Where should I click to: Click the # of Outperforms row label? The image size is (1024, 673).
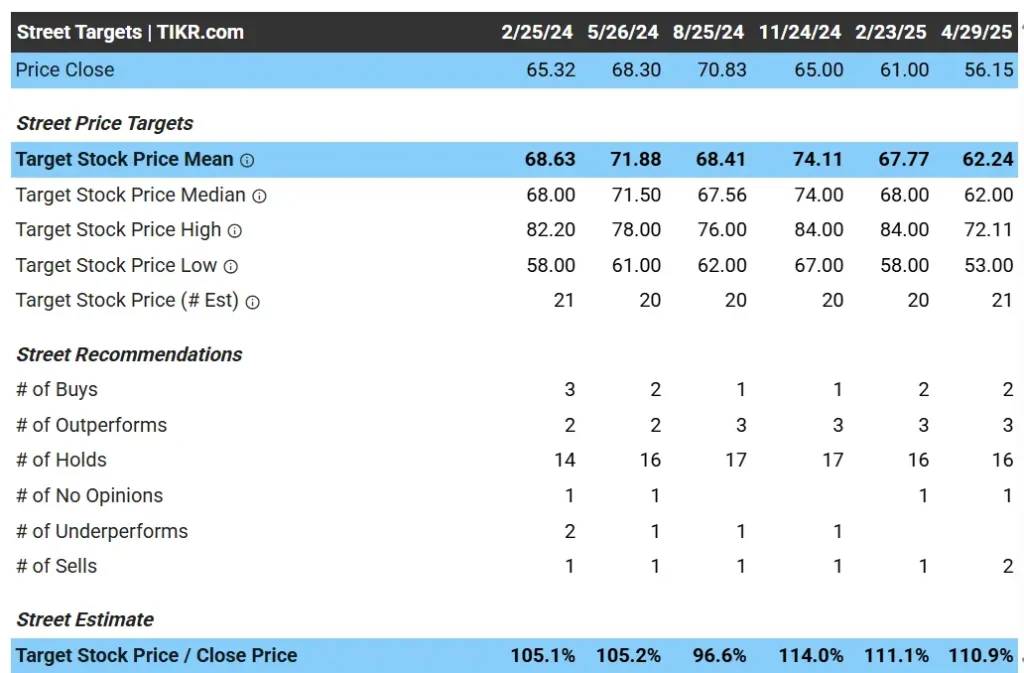tap(91, 426)
